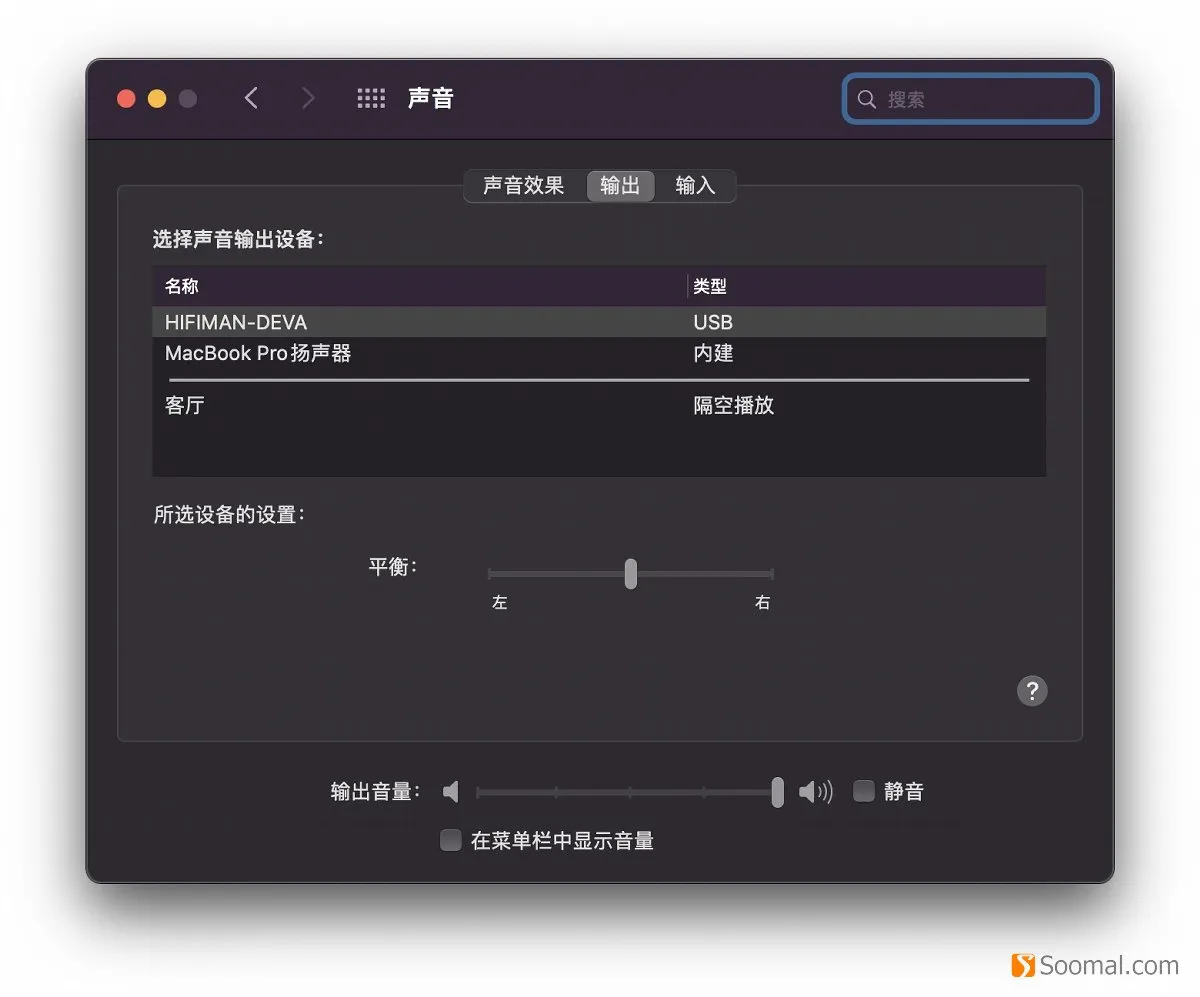Screen dimensions: 1200x997
Task: Click the 输出音量 slider knob
Action: [x=778, y=792]
